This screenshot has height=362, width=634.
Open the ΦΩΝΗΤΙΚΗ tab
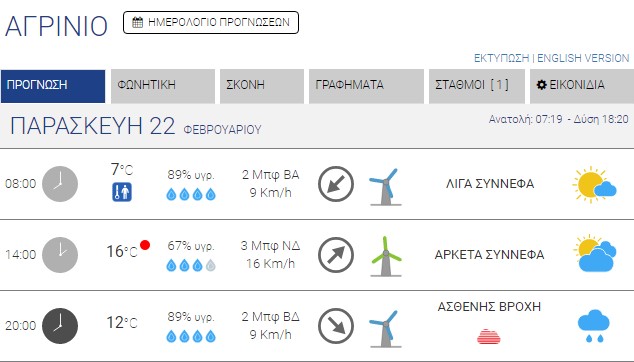coord(163,86)
